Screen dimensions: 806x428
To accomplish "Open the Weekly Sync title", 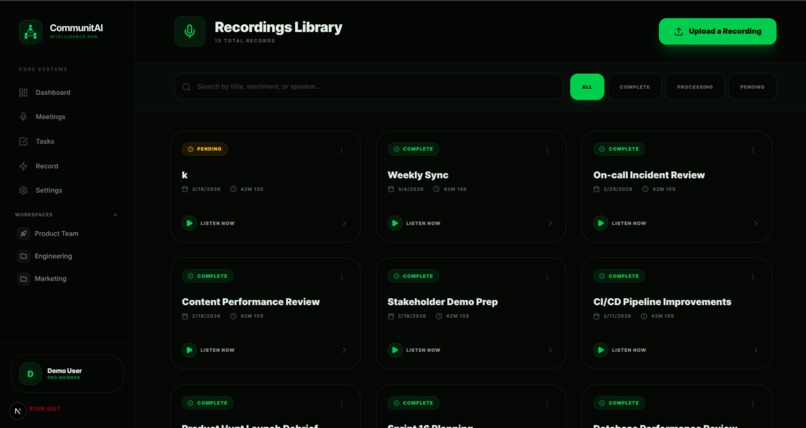I will [x=418, y=175].
